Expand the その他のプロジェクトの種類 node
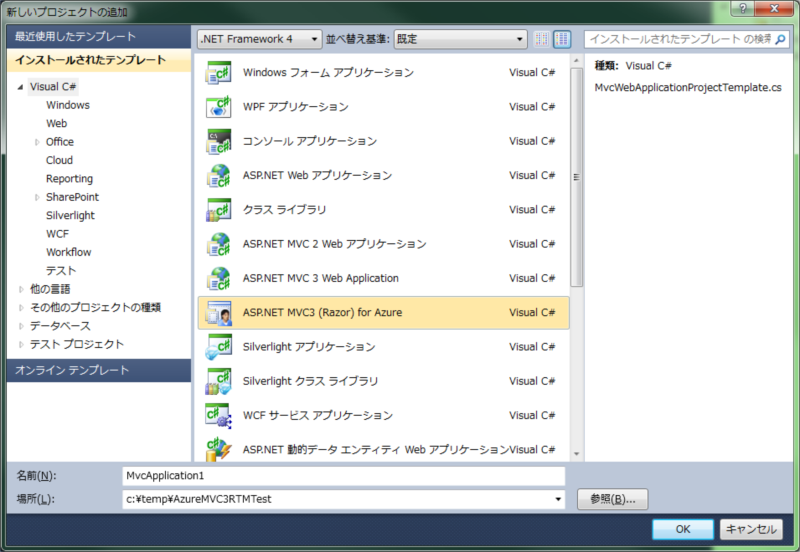800x552 pixels. (x=20, y=308)
